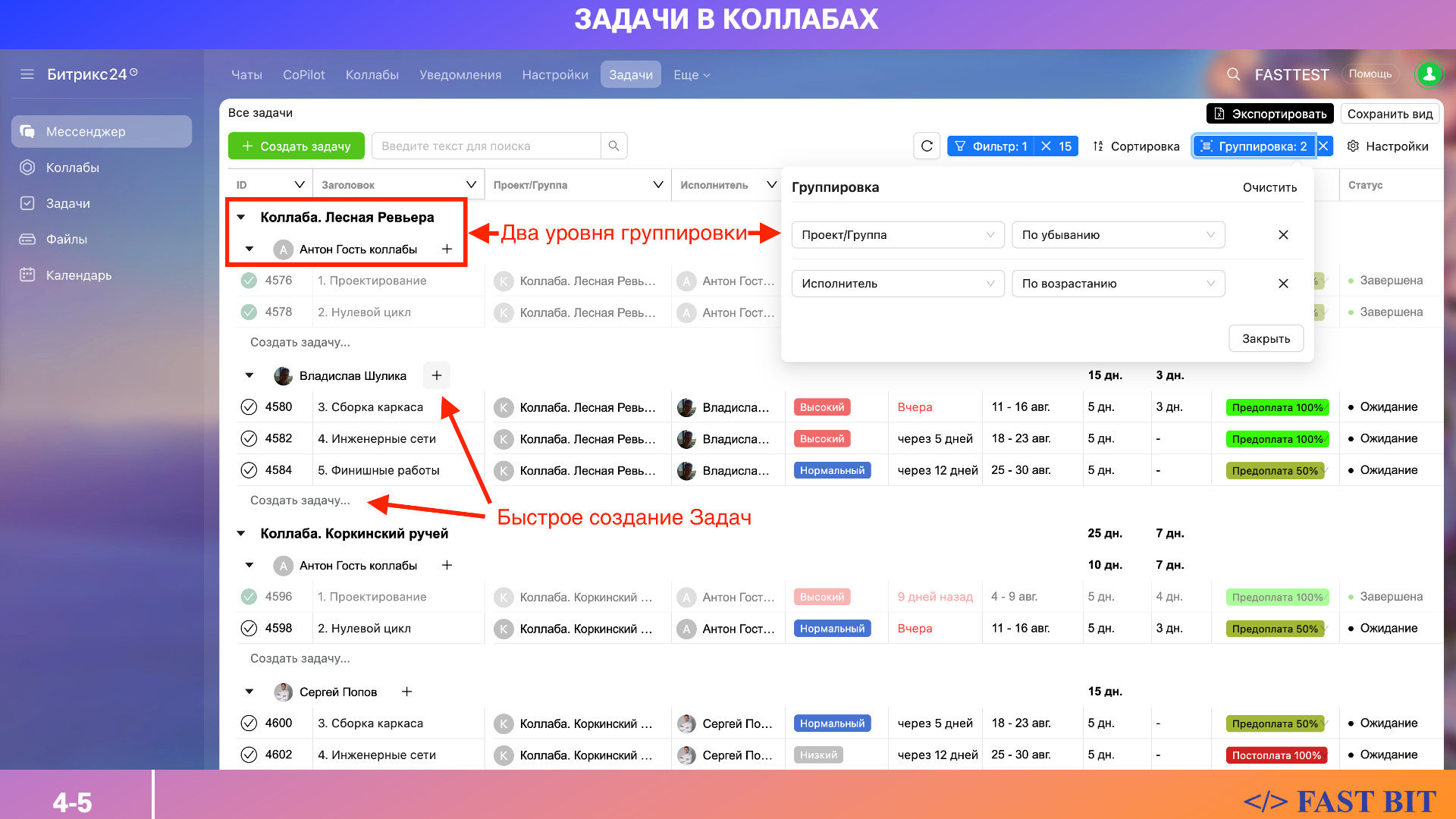The width and height of the screenshot is (1456, 819).
Task: Click plus icon next to Владислав Шулика
Action: pyautogui.click(x=437, y=375)
